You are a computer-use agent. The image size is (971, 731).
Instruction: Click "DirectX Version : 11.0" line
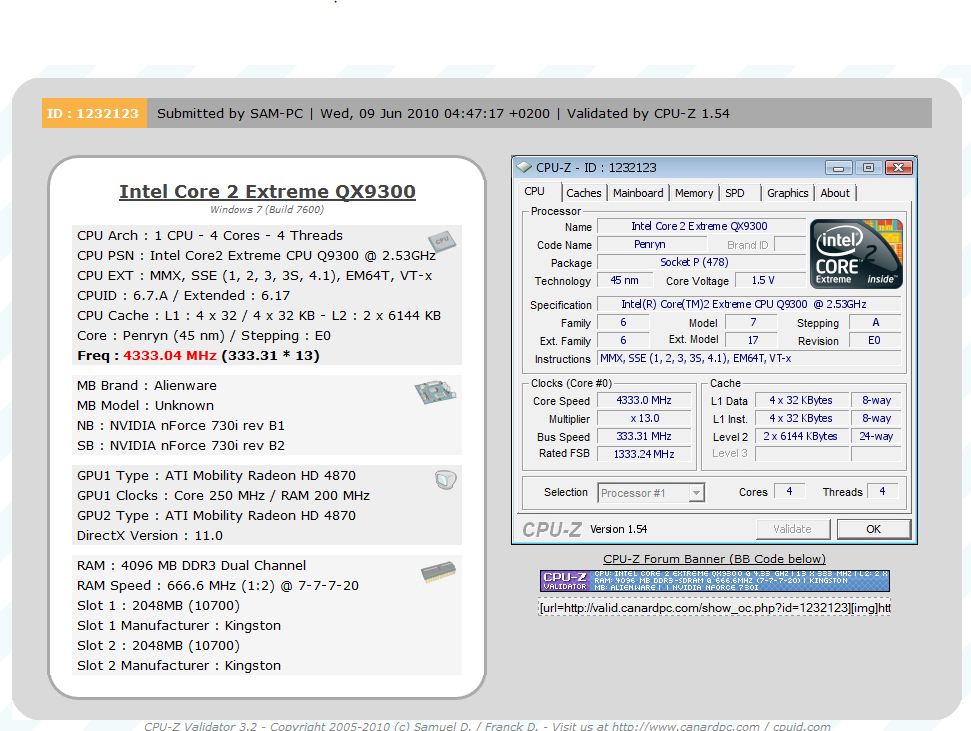pos(150,536)
